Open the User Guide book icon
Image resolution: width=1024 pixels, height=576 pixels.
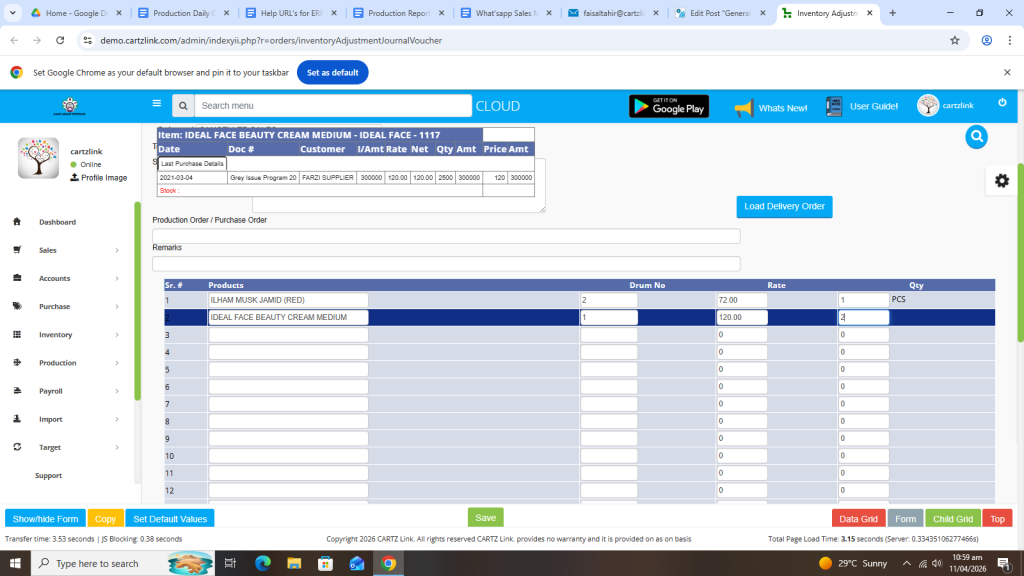coord(862,107)
